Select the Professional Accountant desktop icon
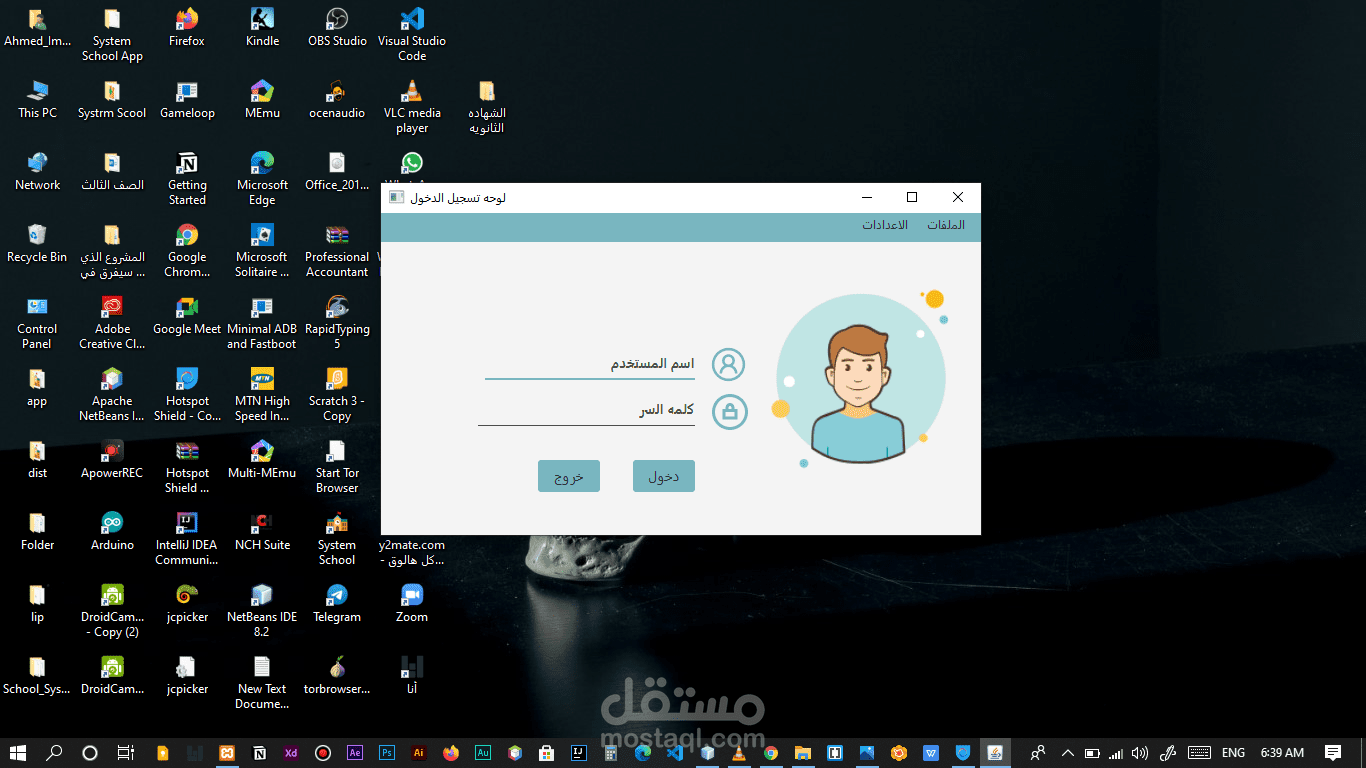Screen dimensions: 1366x768 (337, 250)
